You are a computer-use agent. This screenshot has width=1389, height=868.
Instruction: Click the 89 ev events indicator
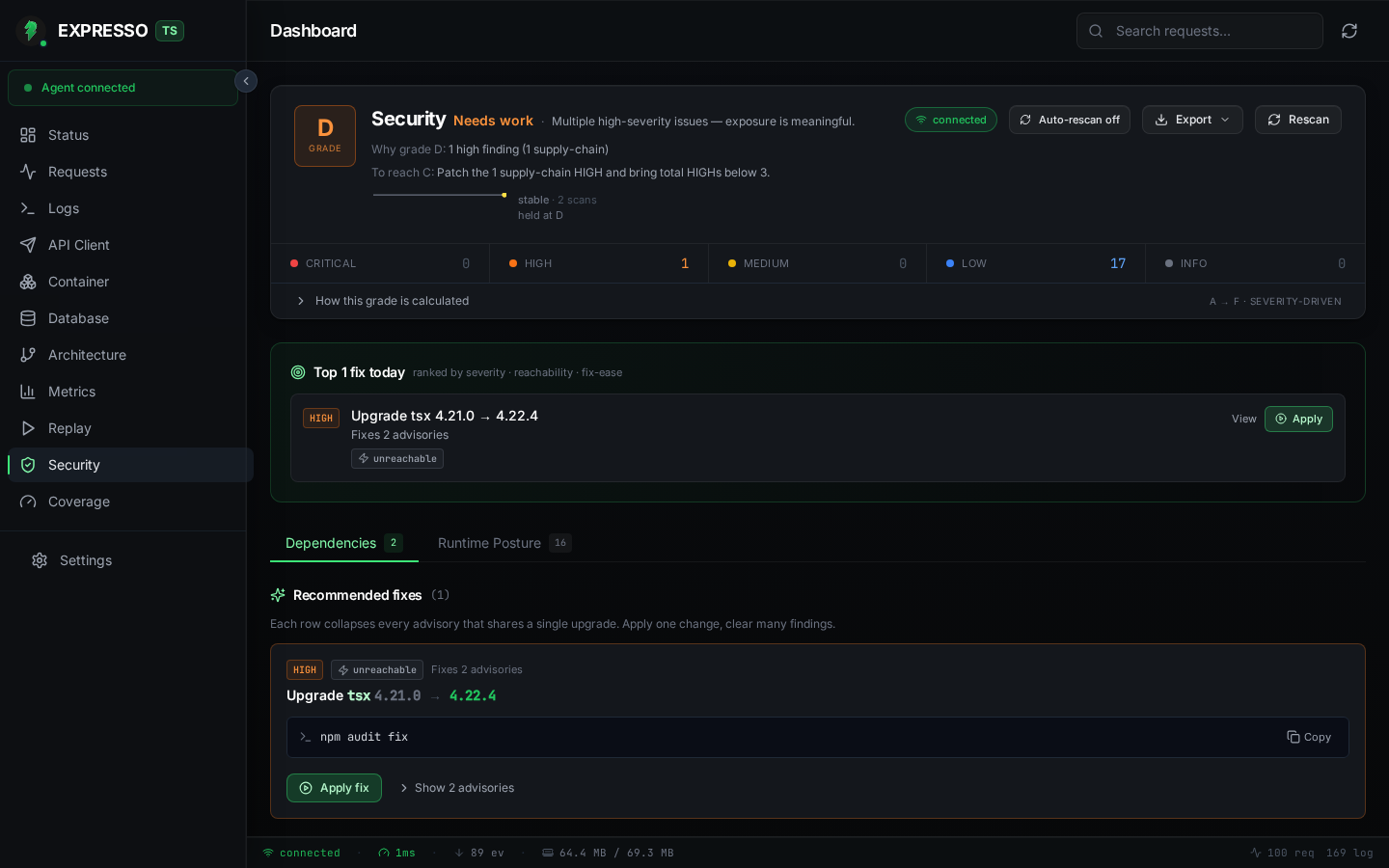tap(479, 853)
